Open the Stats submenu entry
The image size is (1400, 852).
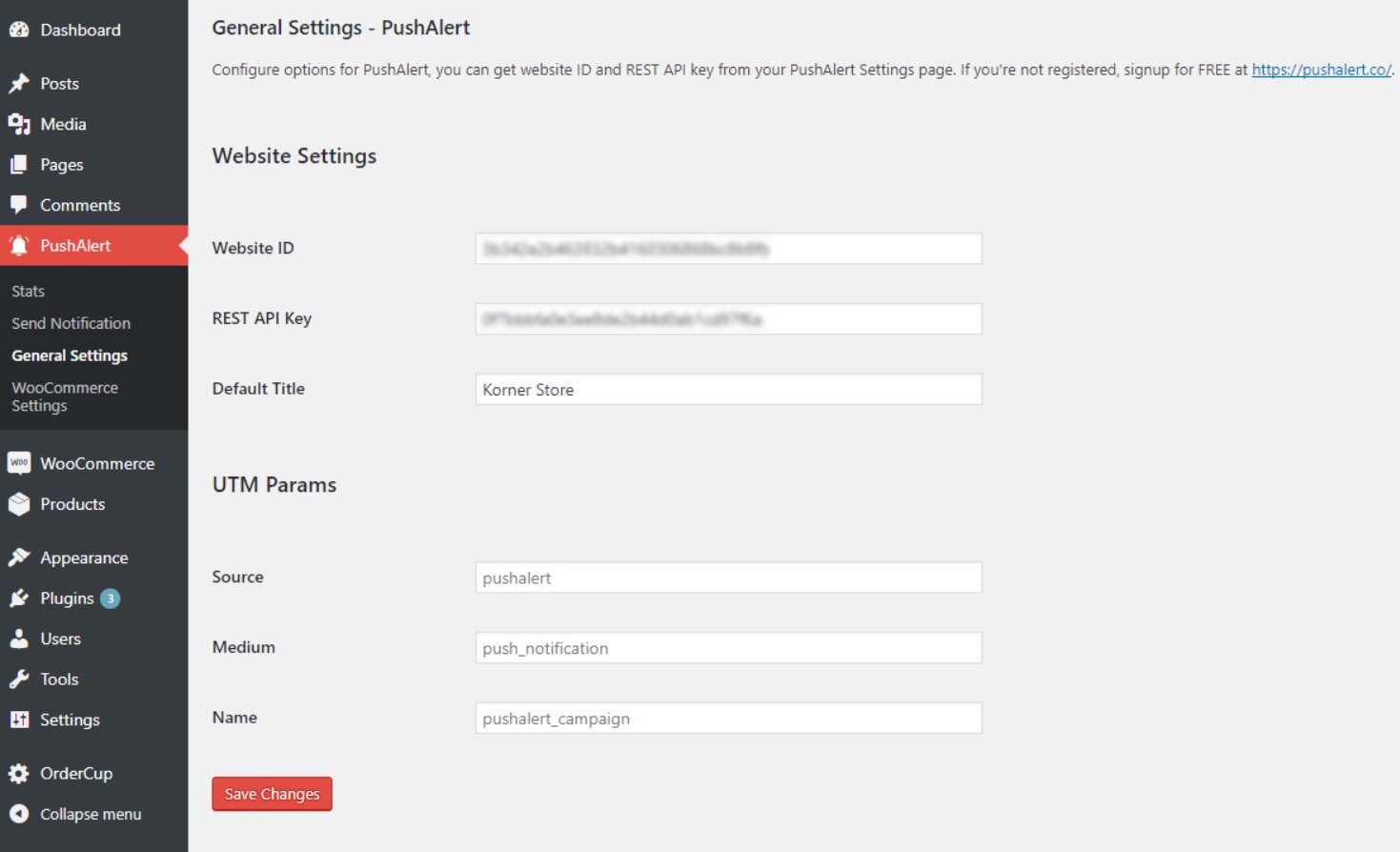[28, 291]
